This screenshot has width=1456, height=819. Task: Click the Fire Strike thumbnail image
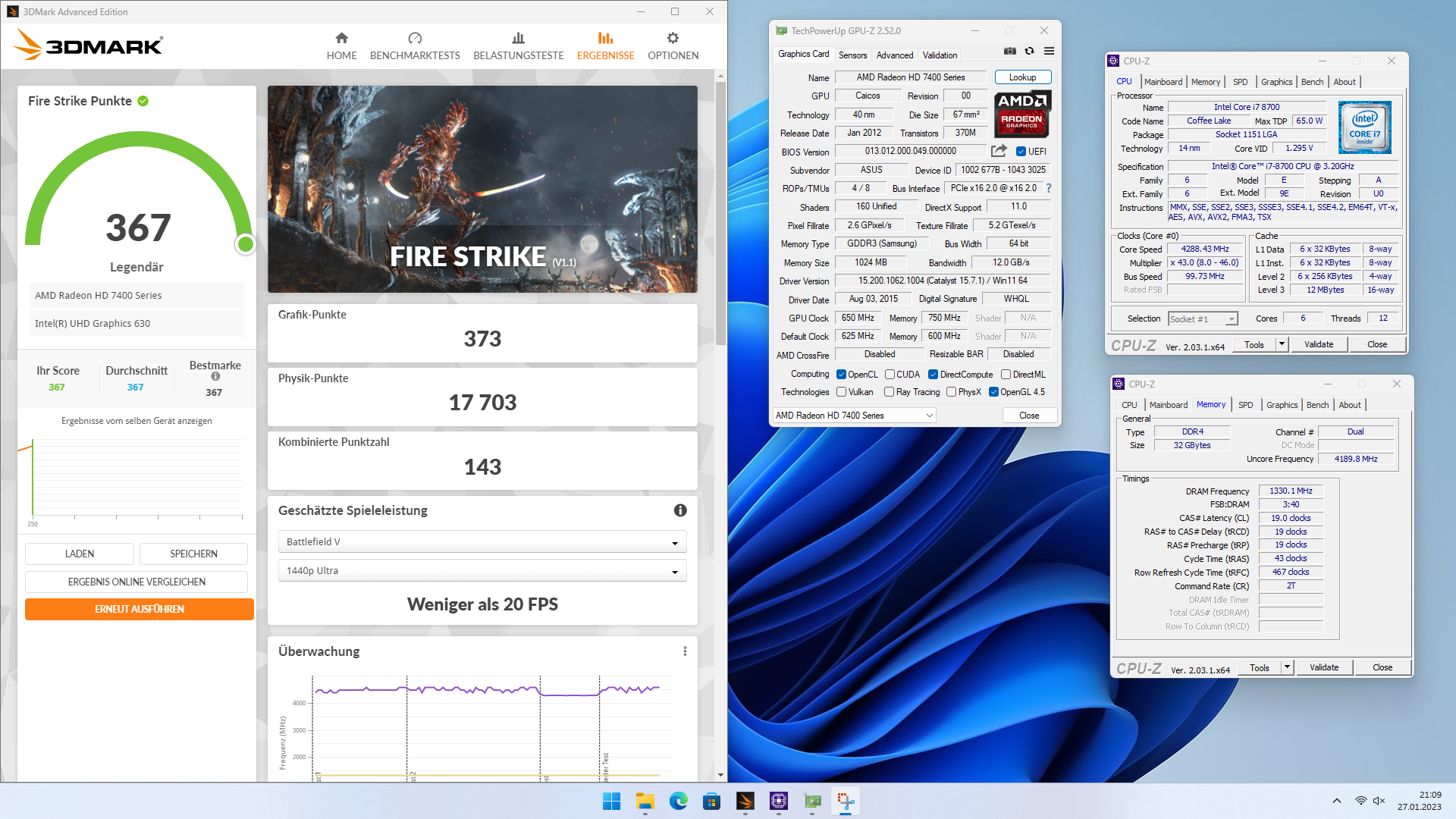point(482,189)
